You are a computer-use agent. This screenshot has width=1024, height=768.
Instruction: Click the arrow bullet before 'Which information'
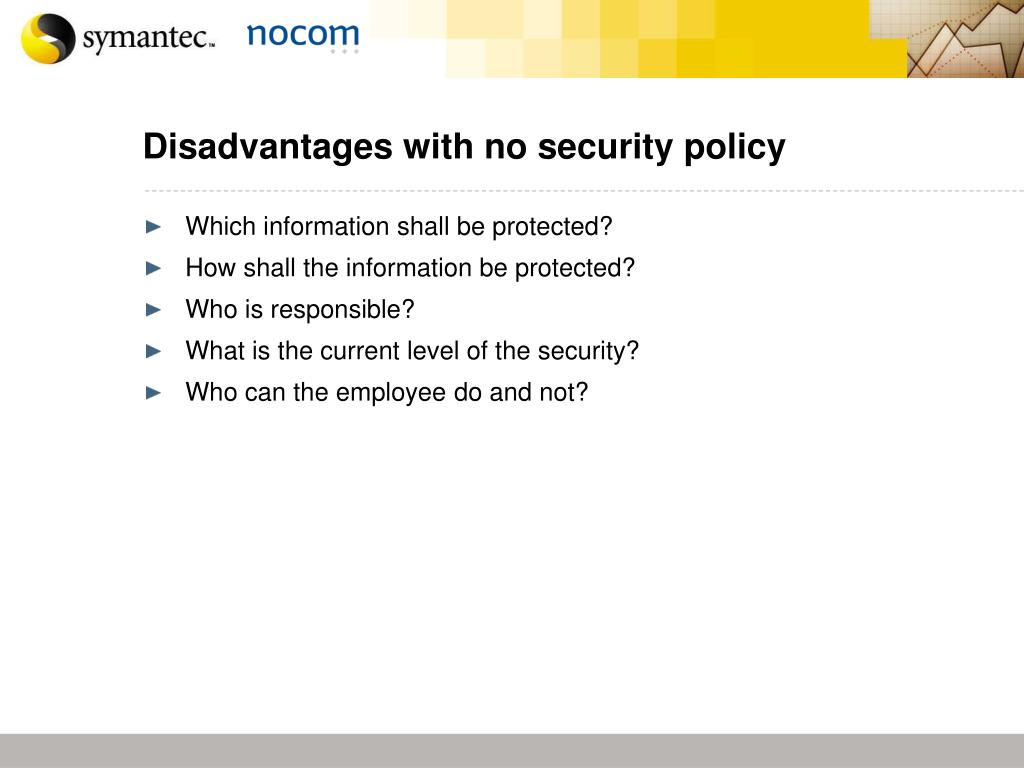pyautogui.click(x=153, y=227)
